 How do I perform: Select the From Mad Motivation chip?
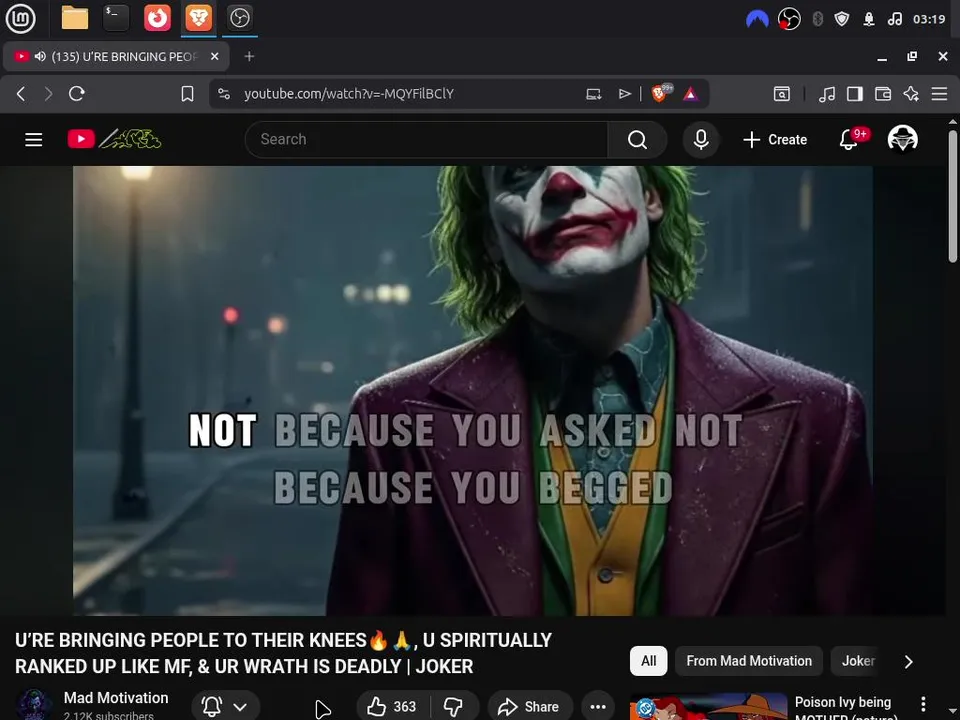tap(749, 661)
